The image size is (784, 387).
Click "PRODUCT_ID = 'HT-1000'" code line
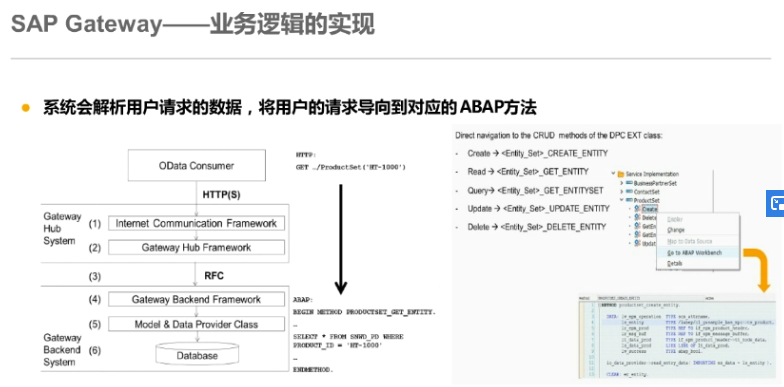[338, 345]
